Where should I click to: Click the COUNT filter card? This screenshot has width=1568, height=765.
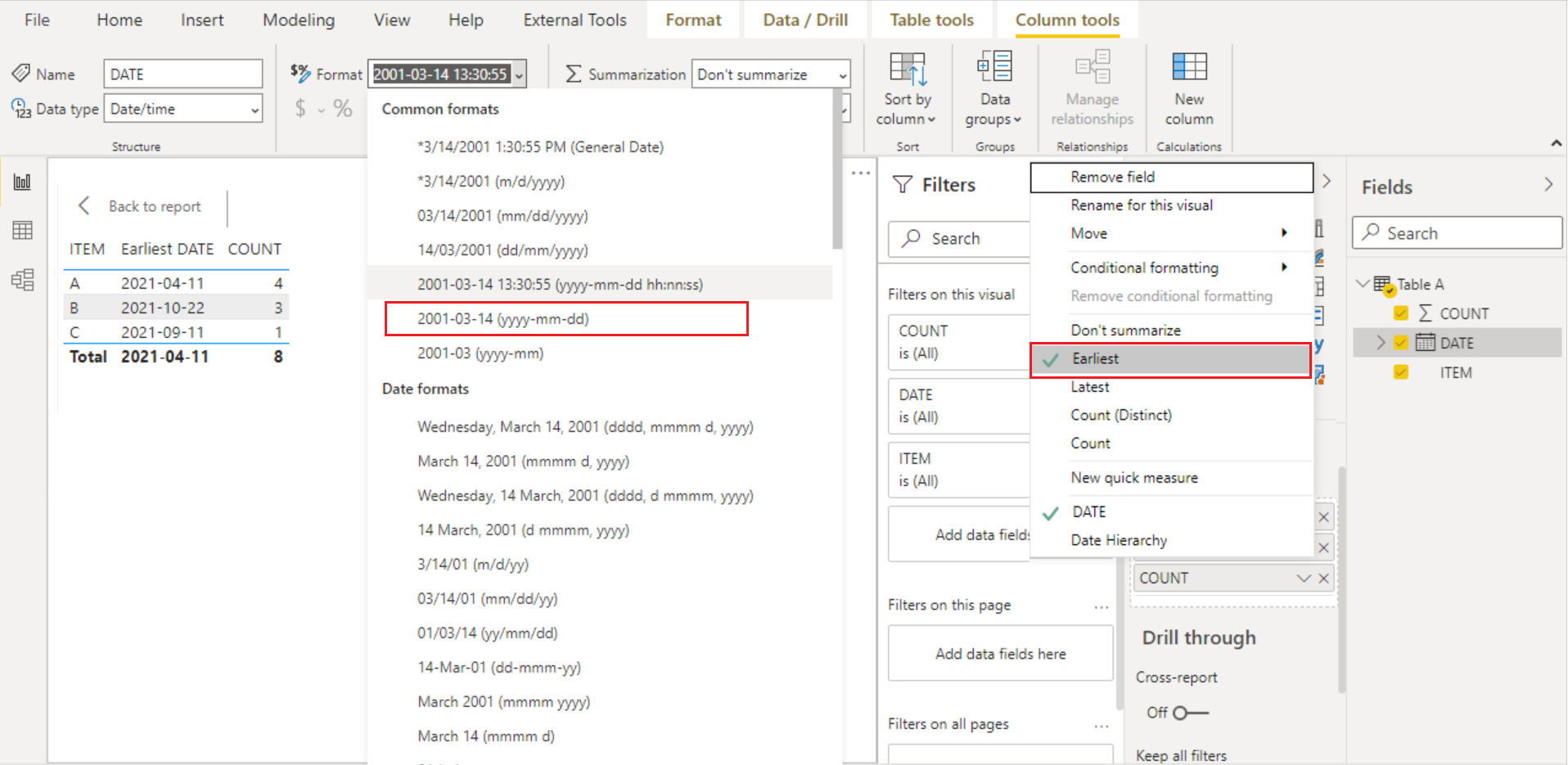(958, 342)
